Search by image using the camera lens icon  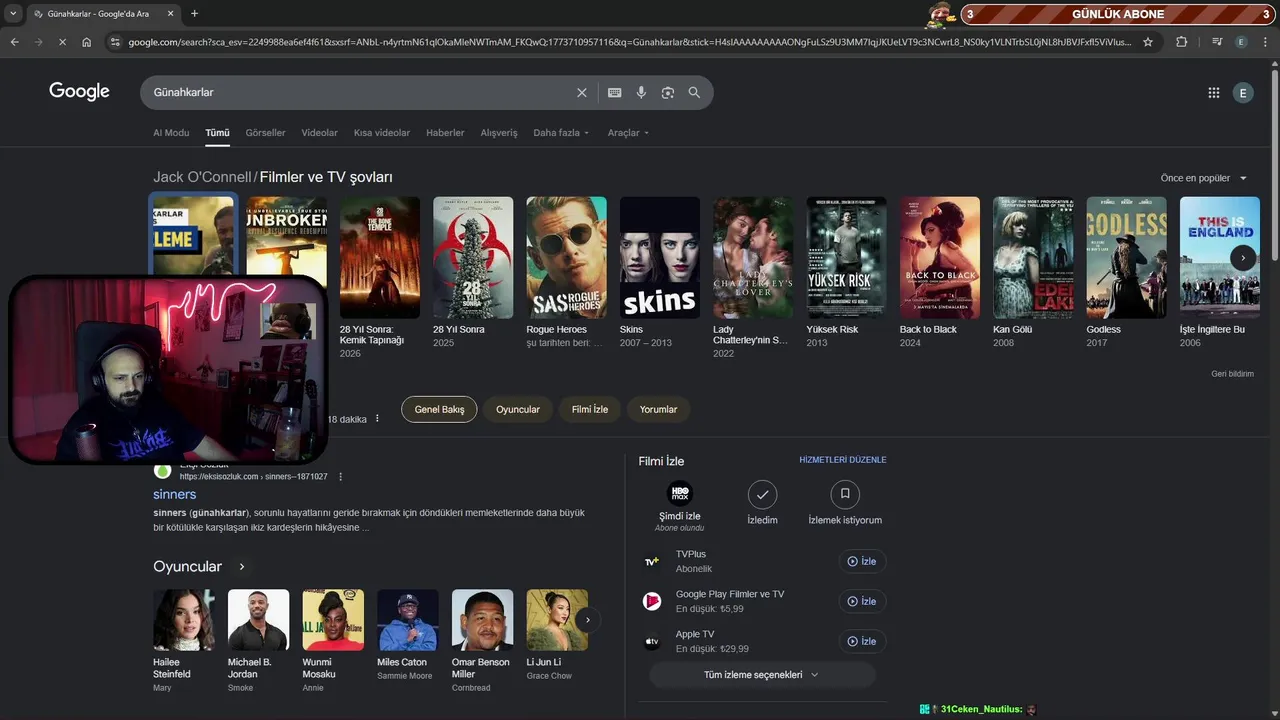[668, 92]
